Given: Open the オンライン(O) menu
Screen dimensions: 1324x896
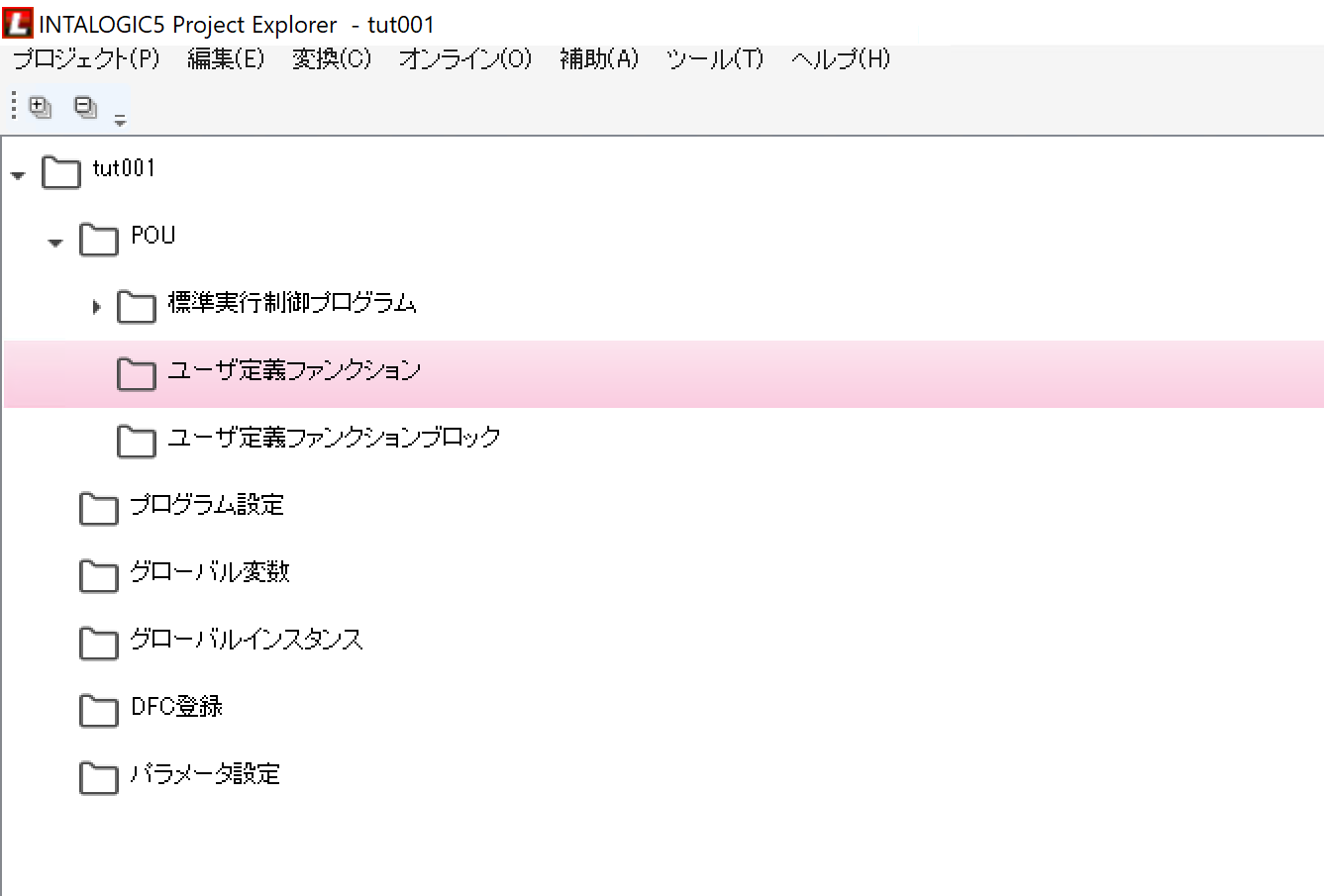Looking at the screenshot, I should (465, 59).
